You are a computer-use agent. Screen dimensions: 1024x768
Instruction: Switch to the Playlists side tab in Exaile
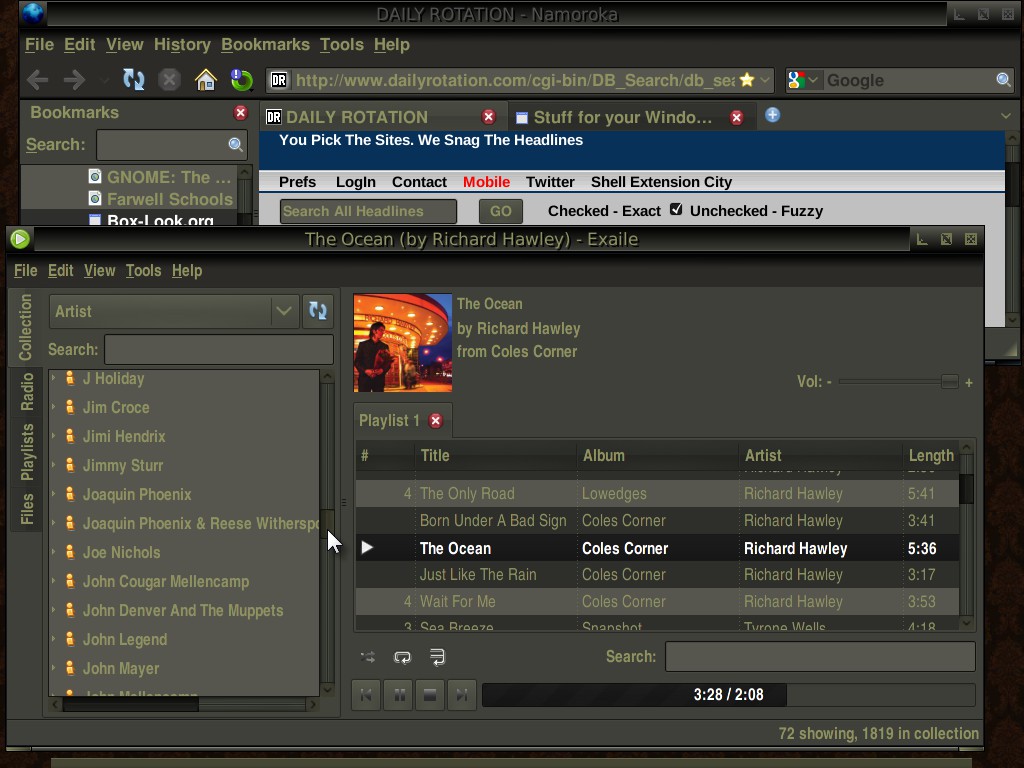27,452
